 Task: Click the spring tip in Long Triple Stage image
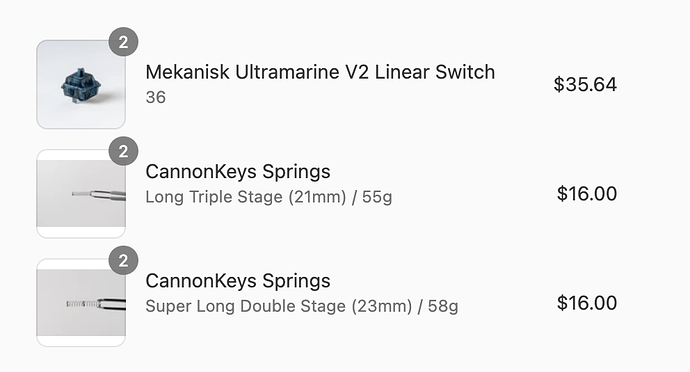(81, 194)
